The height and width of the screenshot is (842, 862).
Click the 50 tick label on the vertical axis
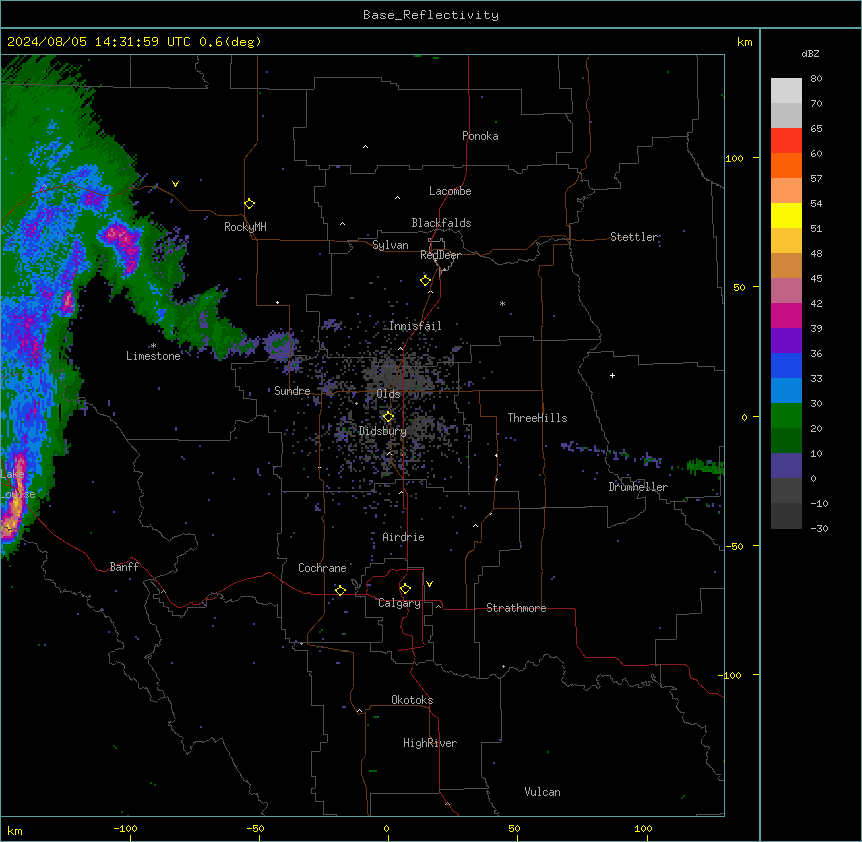[739, 287]
